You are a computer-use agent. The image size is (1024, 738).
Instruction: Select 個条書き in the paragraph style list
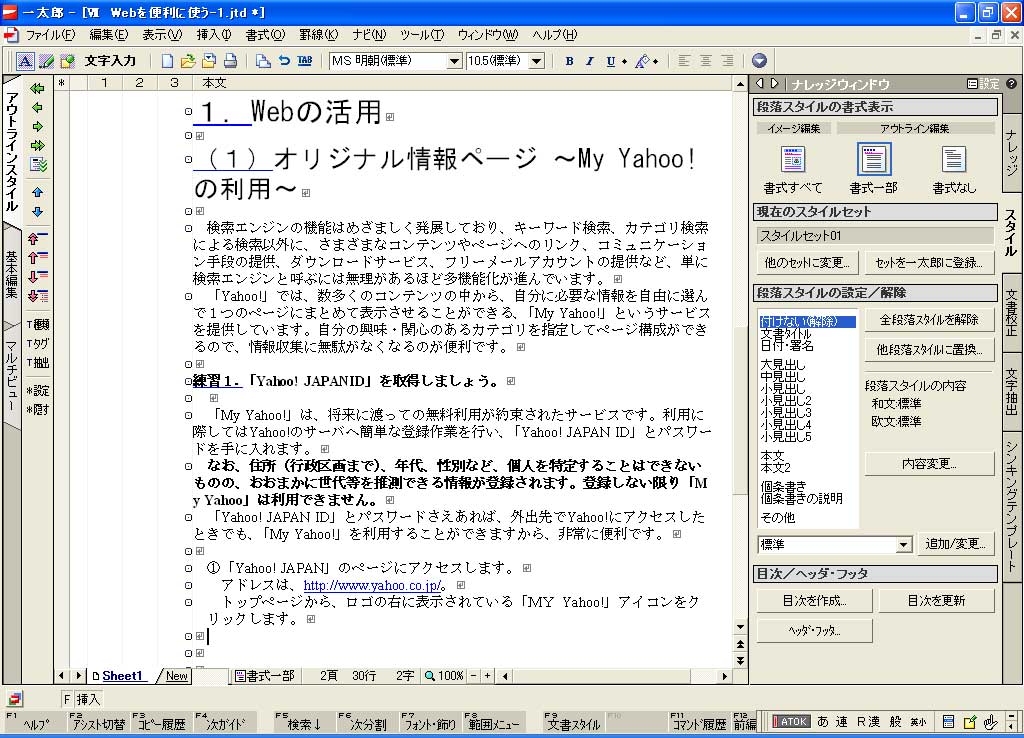(783, 486)
